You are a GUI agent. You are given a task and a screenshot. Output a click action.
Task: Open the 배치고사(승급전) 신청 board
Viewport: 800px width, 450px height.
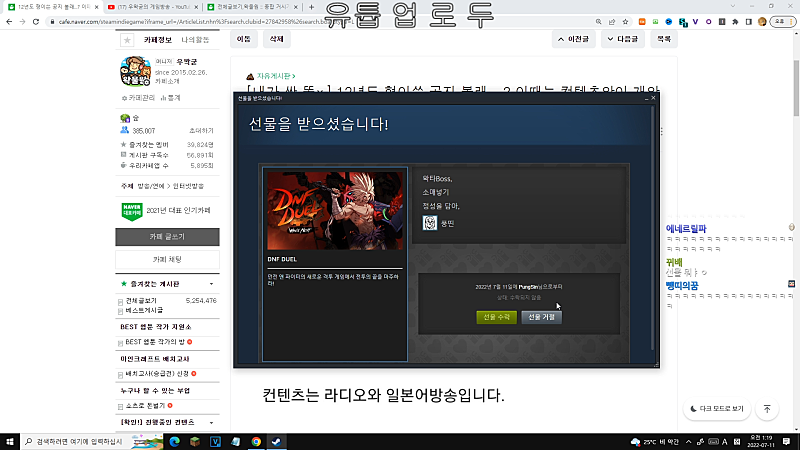[157, 374]
